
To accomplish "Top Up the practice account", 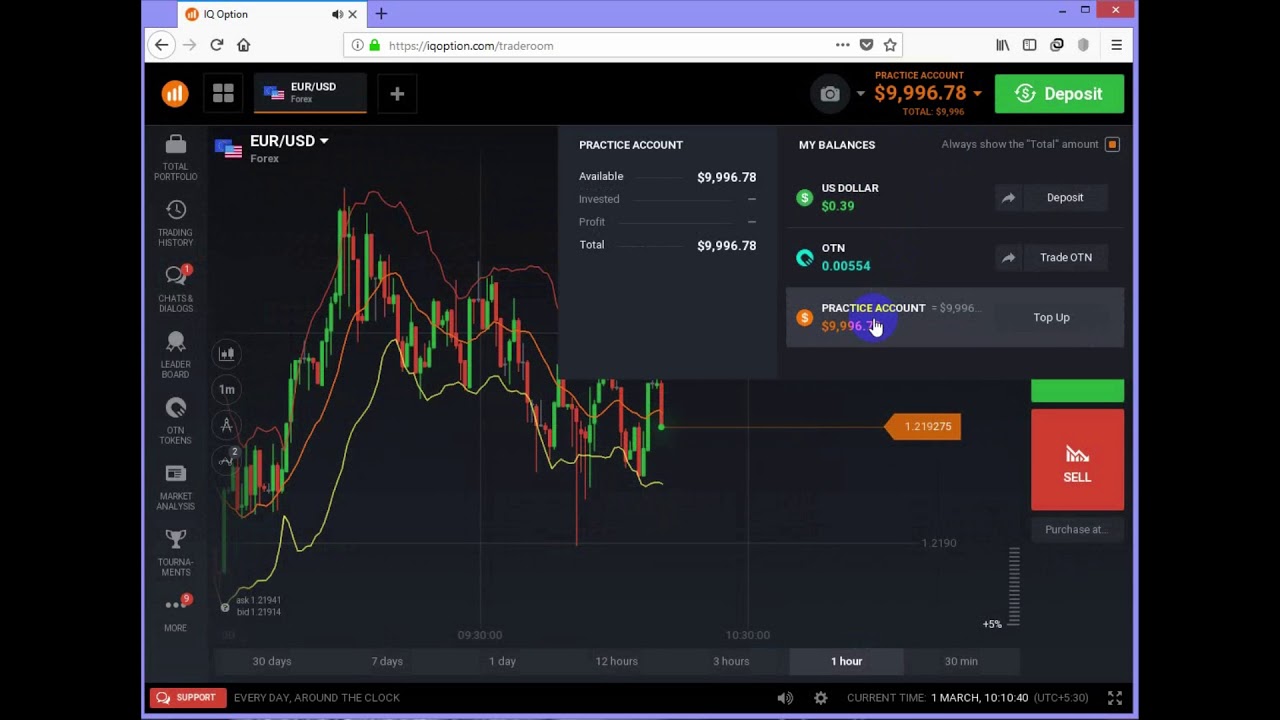I will click(x=1051, y=318).
